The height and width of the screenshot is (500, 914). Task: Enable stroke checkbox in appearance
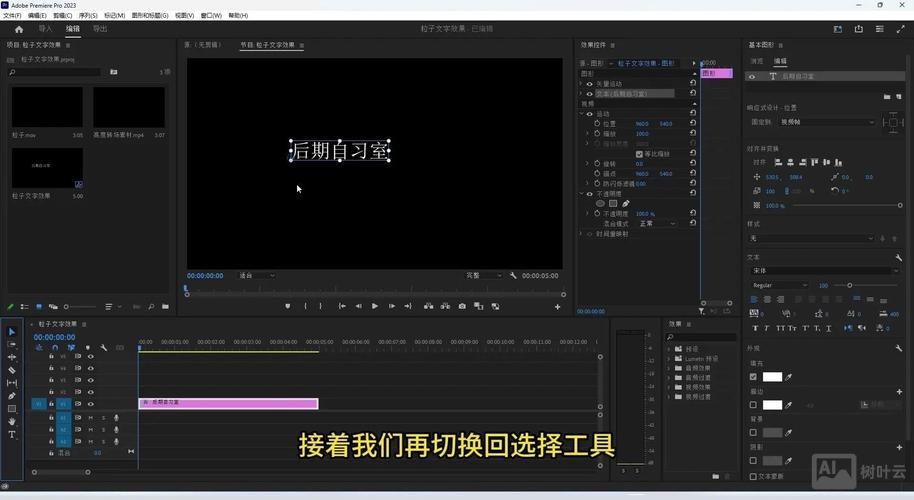coord(753,405)
